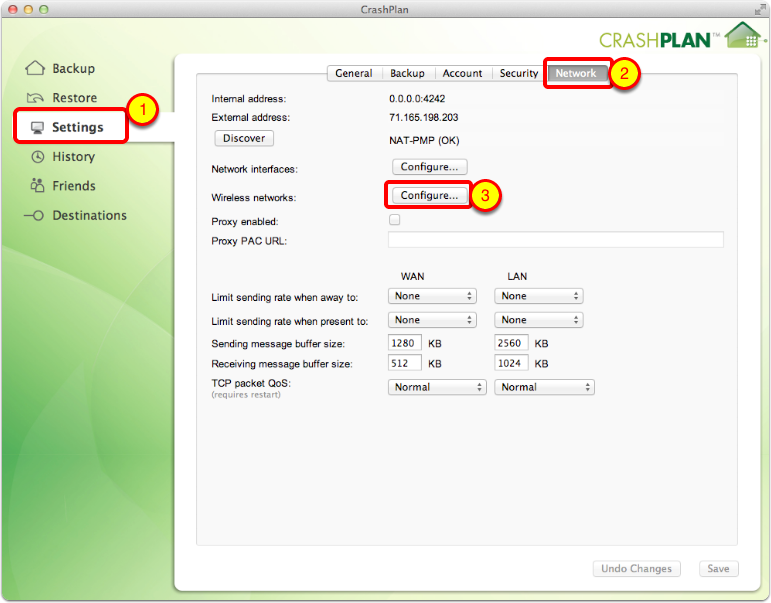771x603 pixels.
Task: Click the Backup house icon in sidebar
Action: point(35,69)
